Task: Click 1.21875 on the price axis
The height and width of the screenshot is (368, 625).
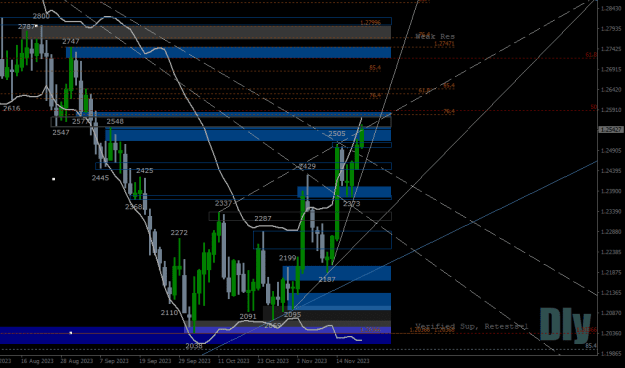Action: coord(612,272)
